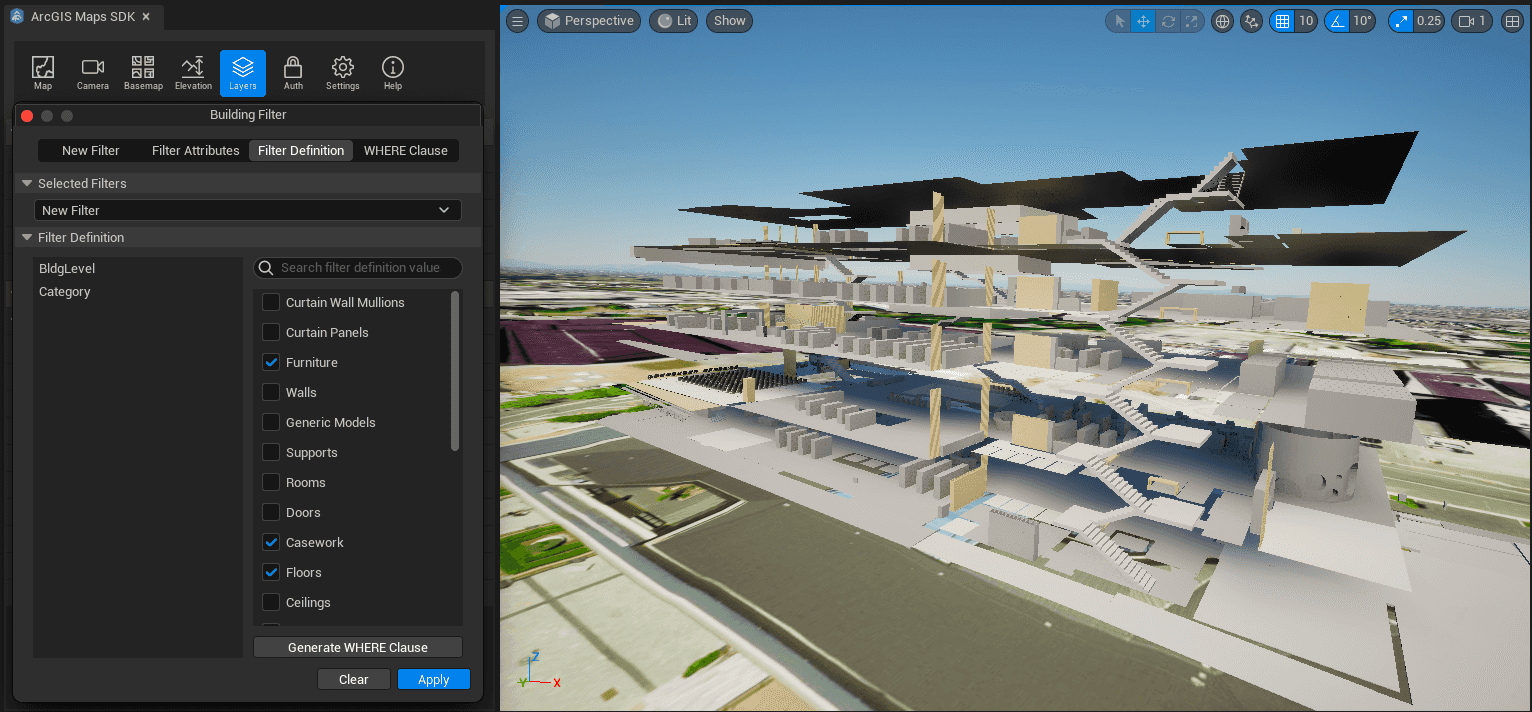
Task: Open the Basemap panel
Action: (142, 70)
